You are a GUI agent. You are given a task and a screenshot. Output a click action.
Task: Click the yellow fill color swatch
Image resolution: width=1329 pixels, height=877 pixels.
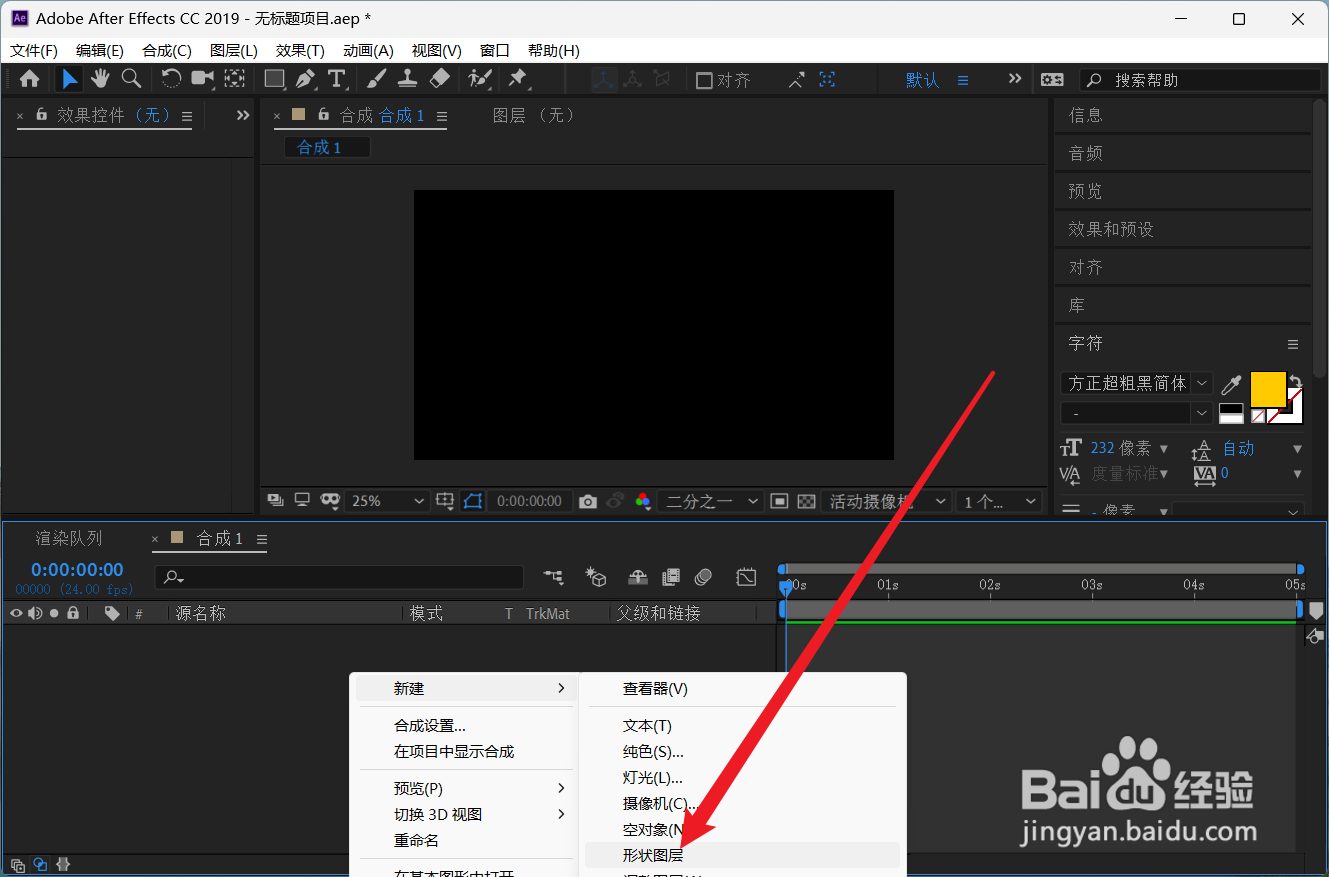tap(1267, 389)
